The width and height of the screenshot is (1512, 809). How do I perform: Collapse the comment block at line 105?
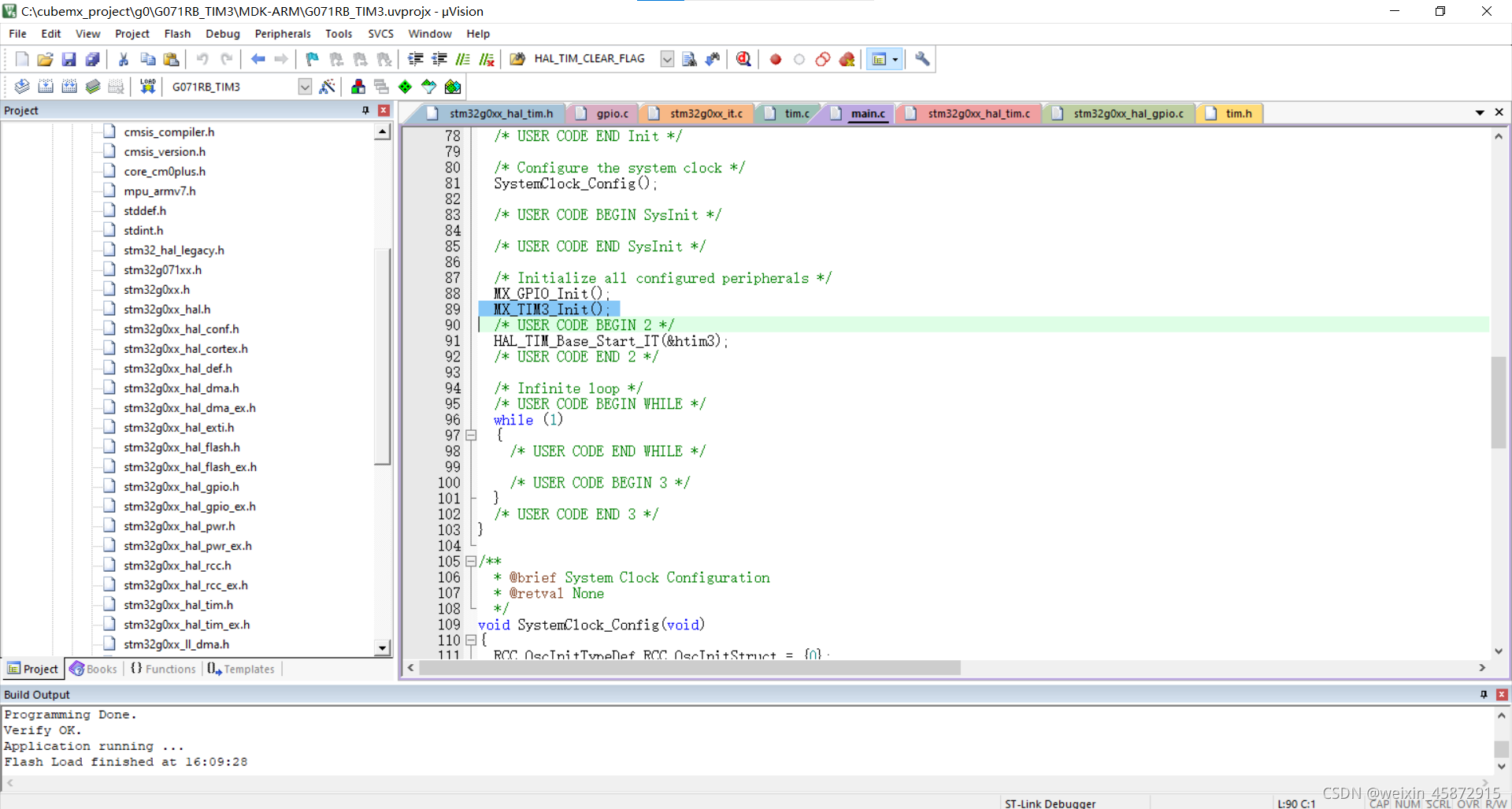[x=471, y=561]
